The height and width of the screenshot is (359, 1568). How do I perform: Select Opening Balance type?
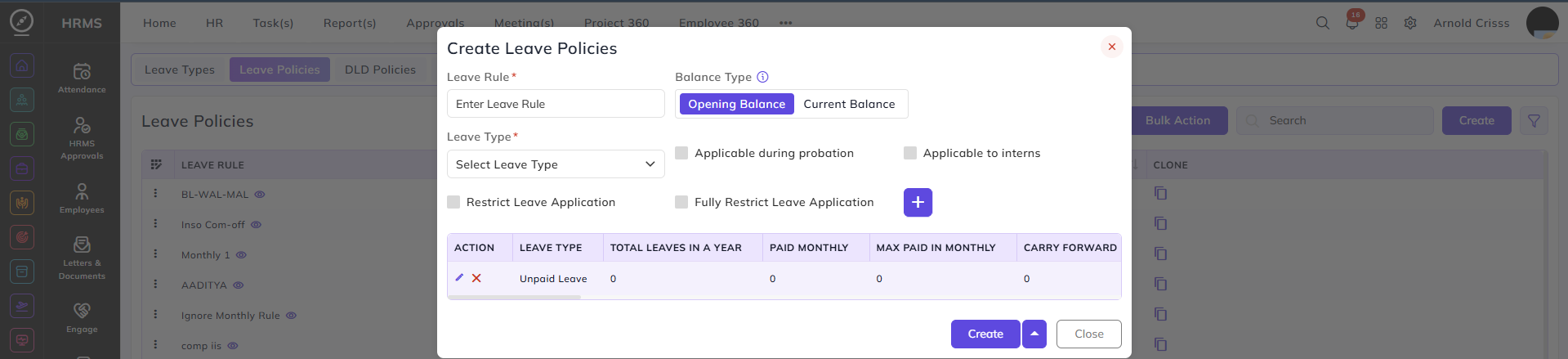tap(736, 104)
